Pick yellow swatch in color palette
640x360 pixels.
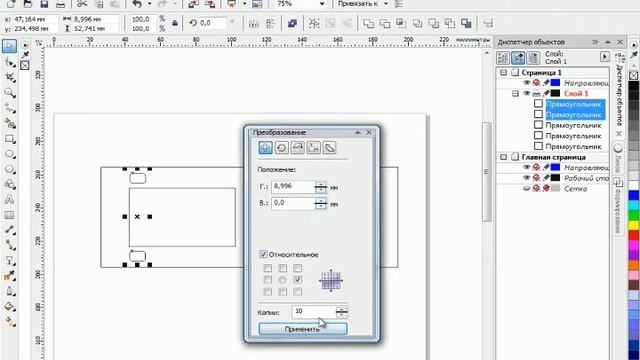point(634,225)
